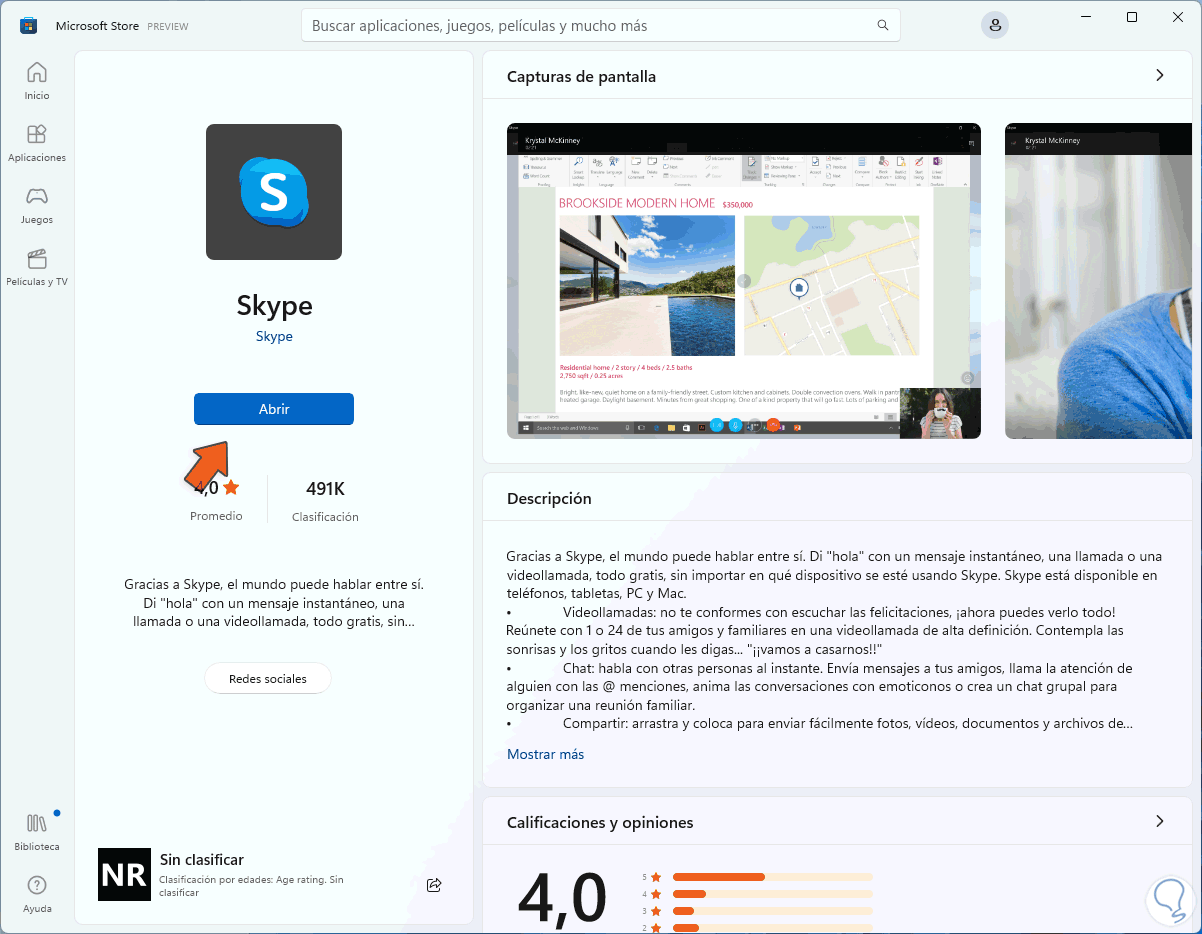Screen dimensions: 1202x934
Task: Click the Capturas de pantalla heading
Action: pyautogui.click(x=581, y=76)
